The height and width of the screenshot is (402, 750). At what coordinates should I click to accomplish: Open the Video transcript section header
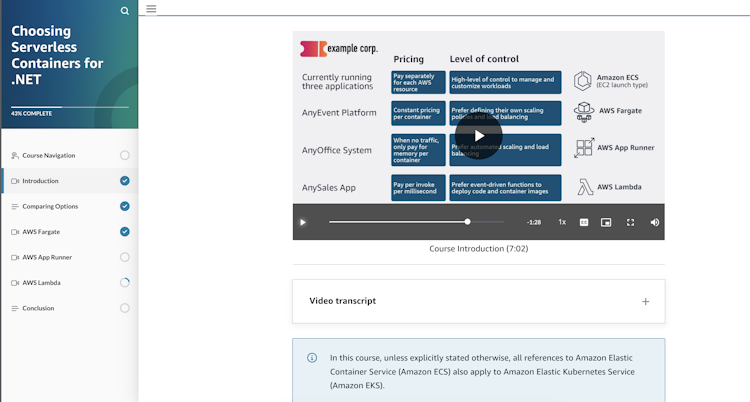478,301
